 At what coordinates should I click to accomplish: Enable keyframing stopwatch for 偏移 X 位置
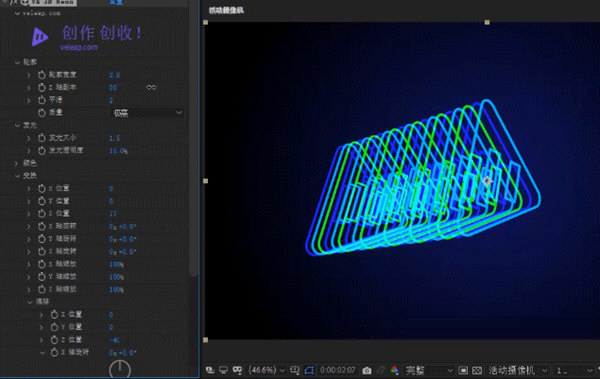click(54, 315)
